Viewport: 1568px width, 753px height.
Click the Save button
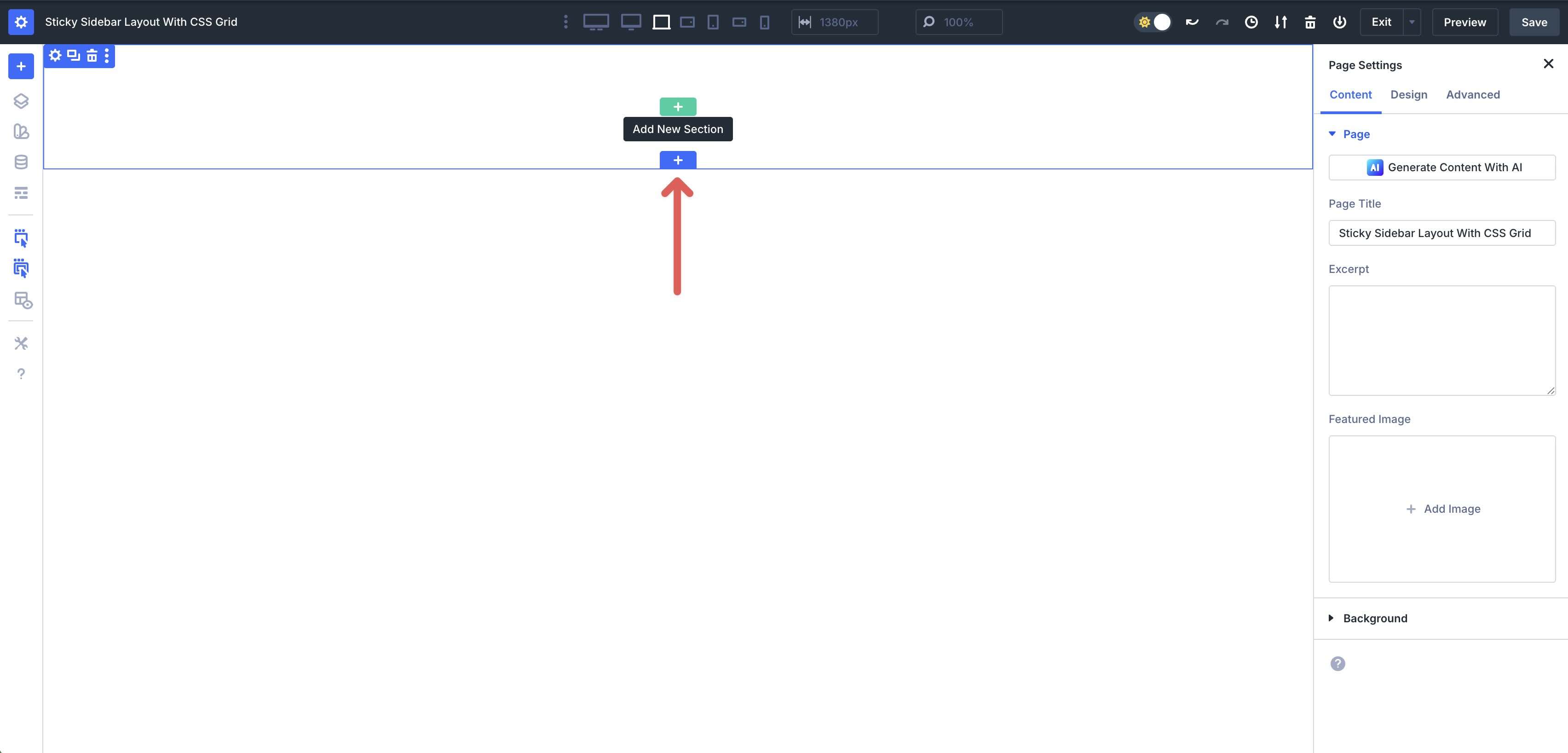(1533, 22)
